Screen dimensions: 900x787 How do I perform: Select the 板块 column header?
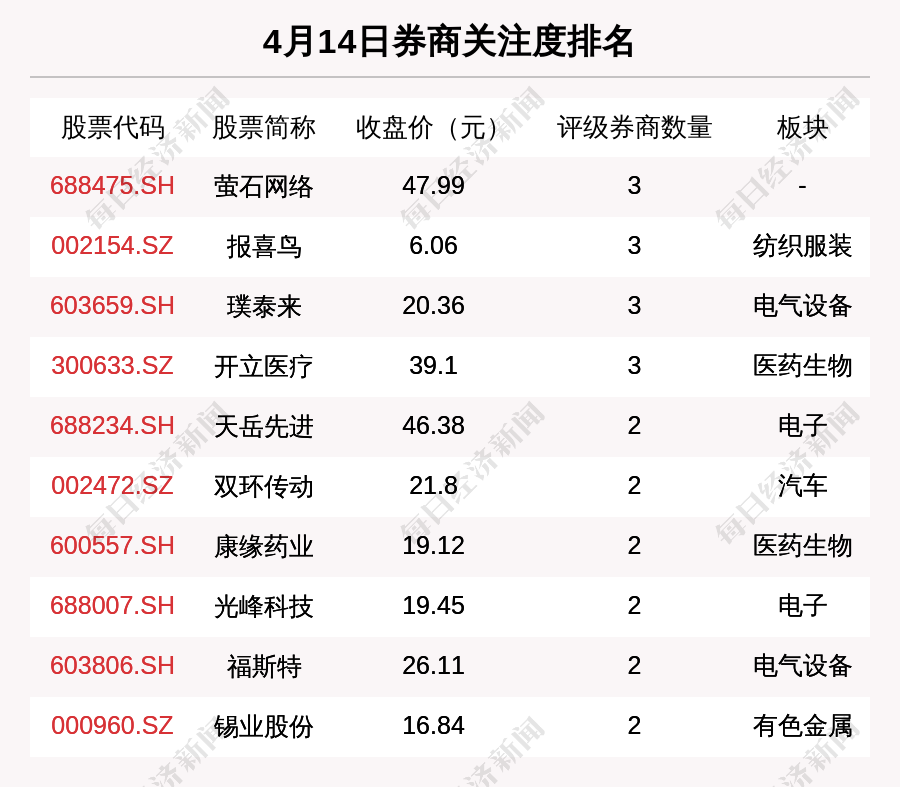(x=802, y=127)
